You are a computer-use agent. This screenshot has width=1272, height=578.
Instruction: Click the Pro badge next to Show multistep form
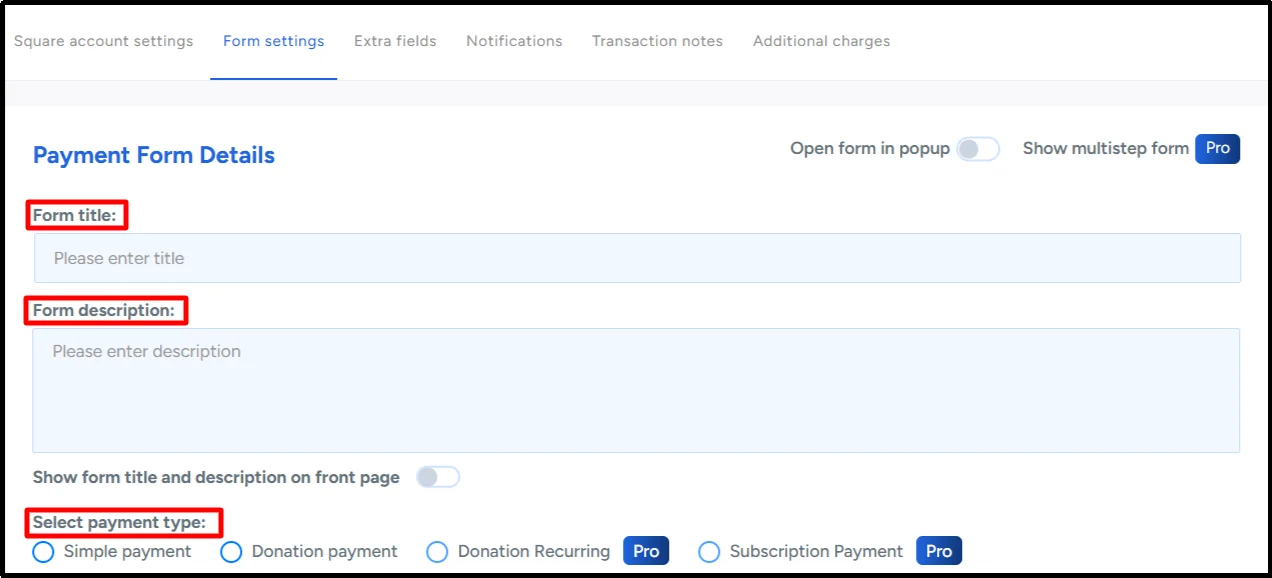[x=1218, y=148]
